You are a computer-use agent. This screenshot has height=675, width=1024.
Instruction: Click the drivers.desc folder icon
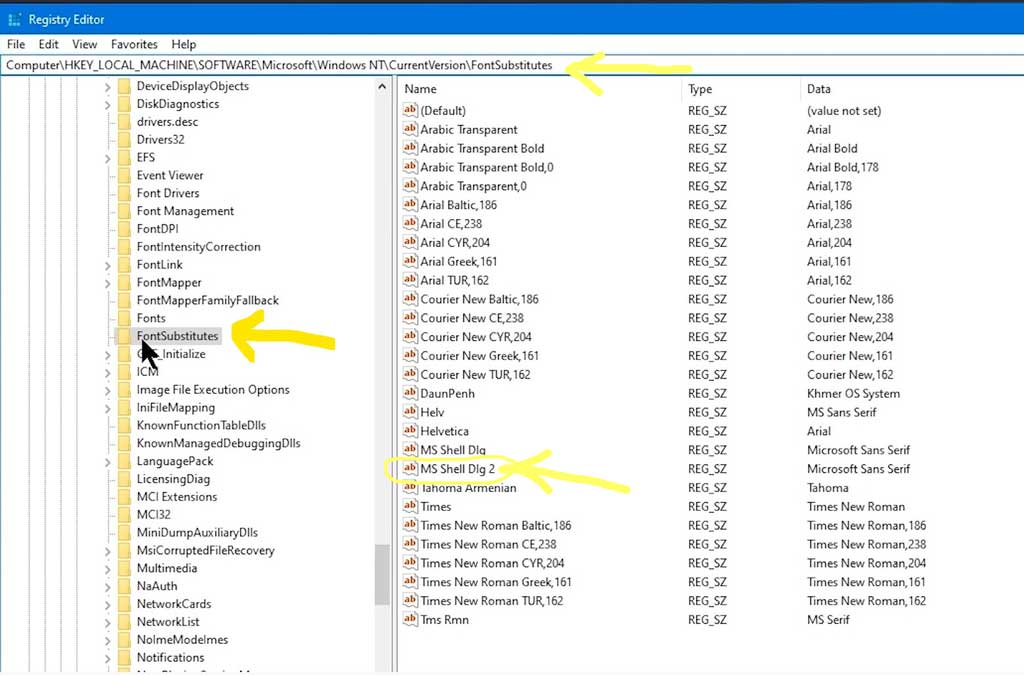click(x=124, y=122)
